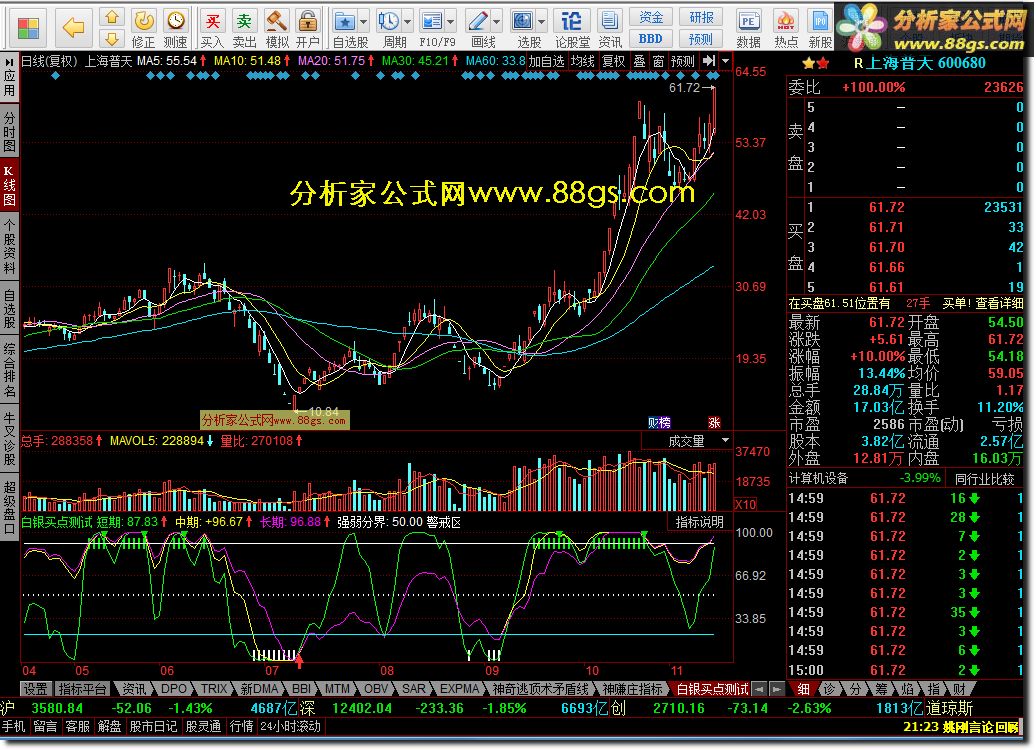Viewport: 1036px width, 750px height.
Task: Open the 论股堂 forum icon
Action: 572,29
